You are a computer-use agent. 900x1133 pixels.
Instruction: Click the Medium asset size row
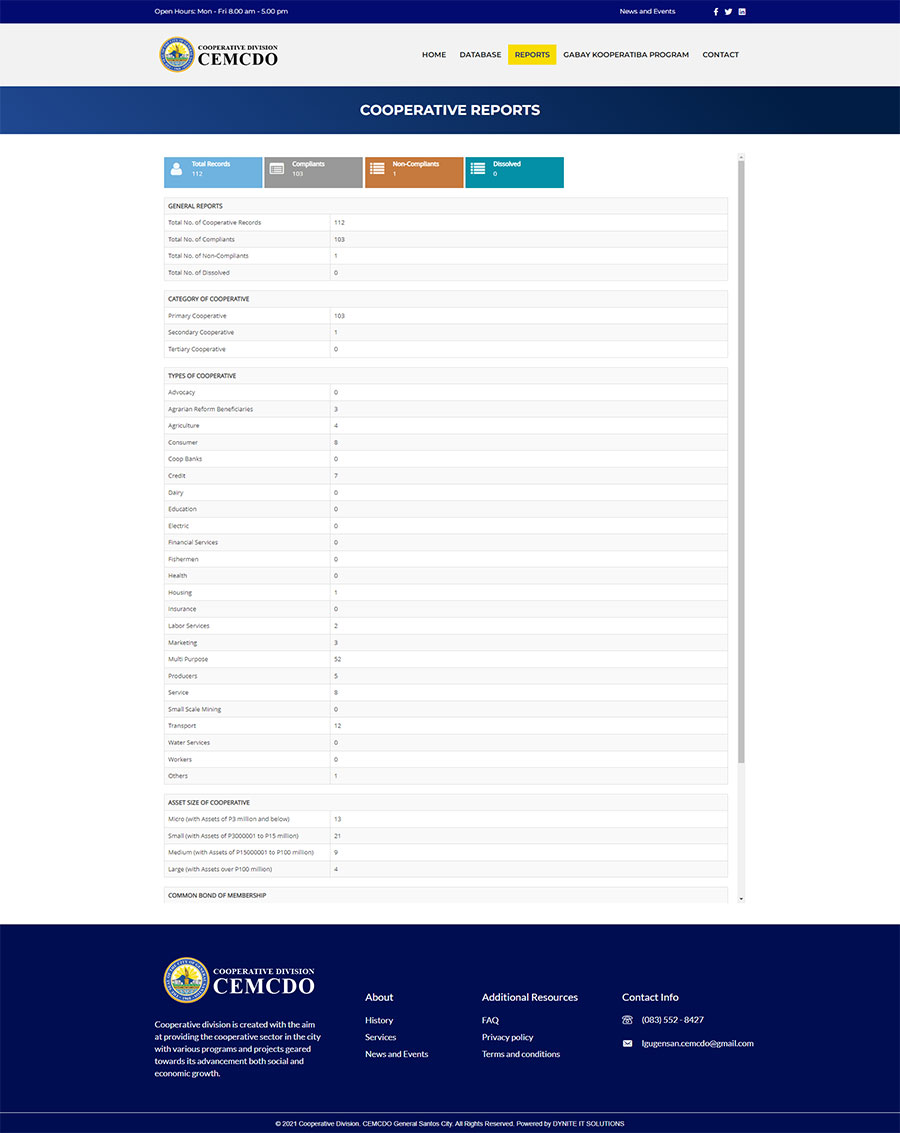(446, 853)
